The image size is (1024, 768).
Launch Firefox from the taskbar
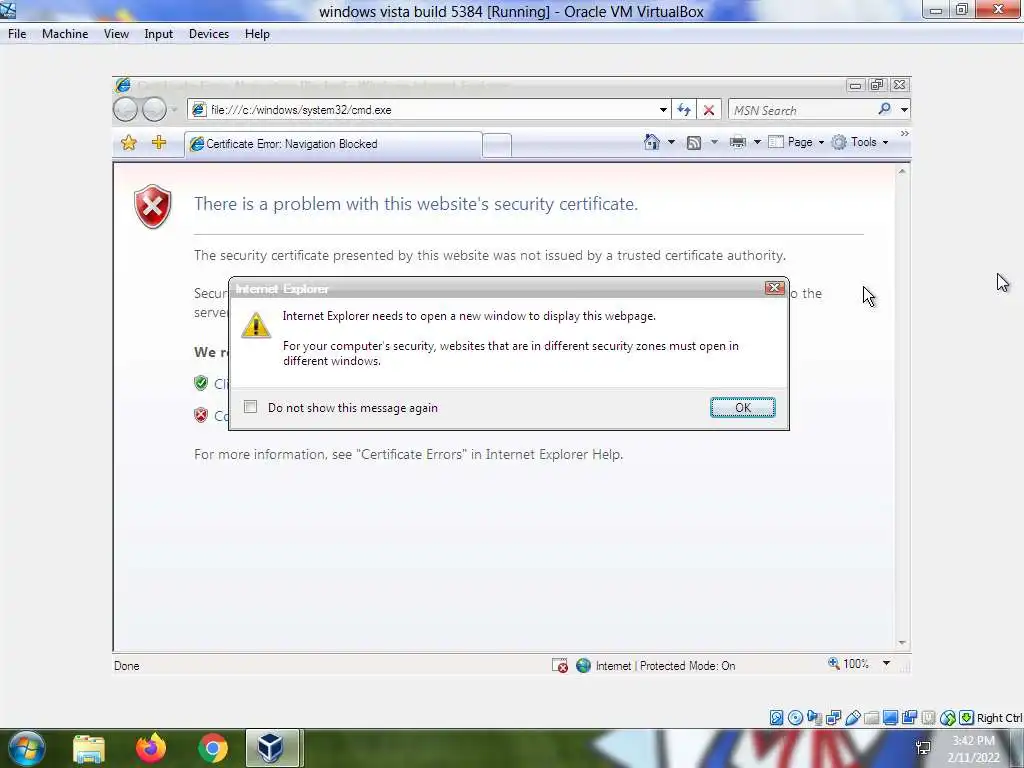click(151, 748)
